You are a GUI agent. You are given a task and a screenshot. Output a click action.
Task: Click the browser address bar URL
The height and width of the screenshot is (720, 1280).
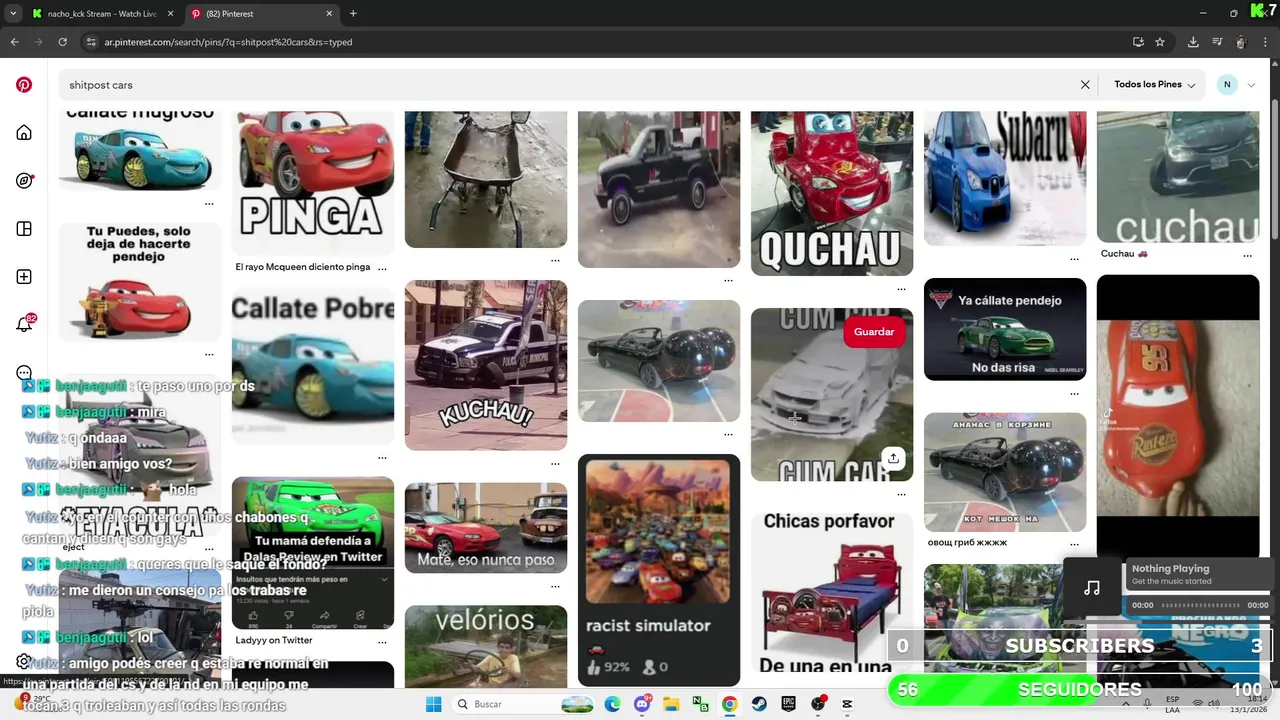coord(228,42)
